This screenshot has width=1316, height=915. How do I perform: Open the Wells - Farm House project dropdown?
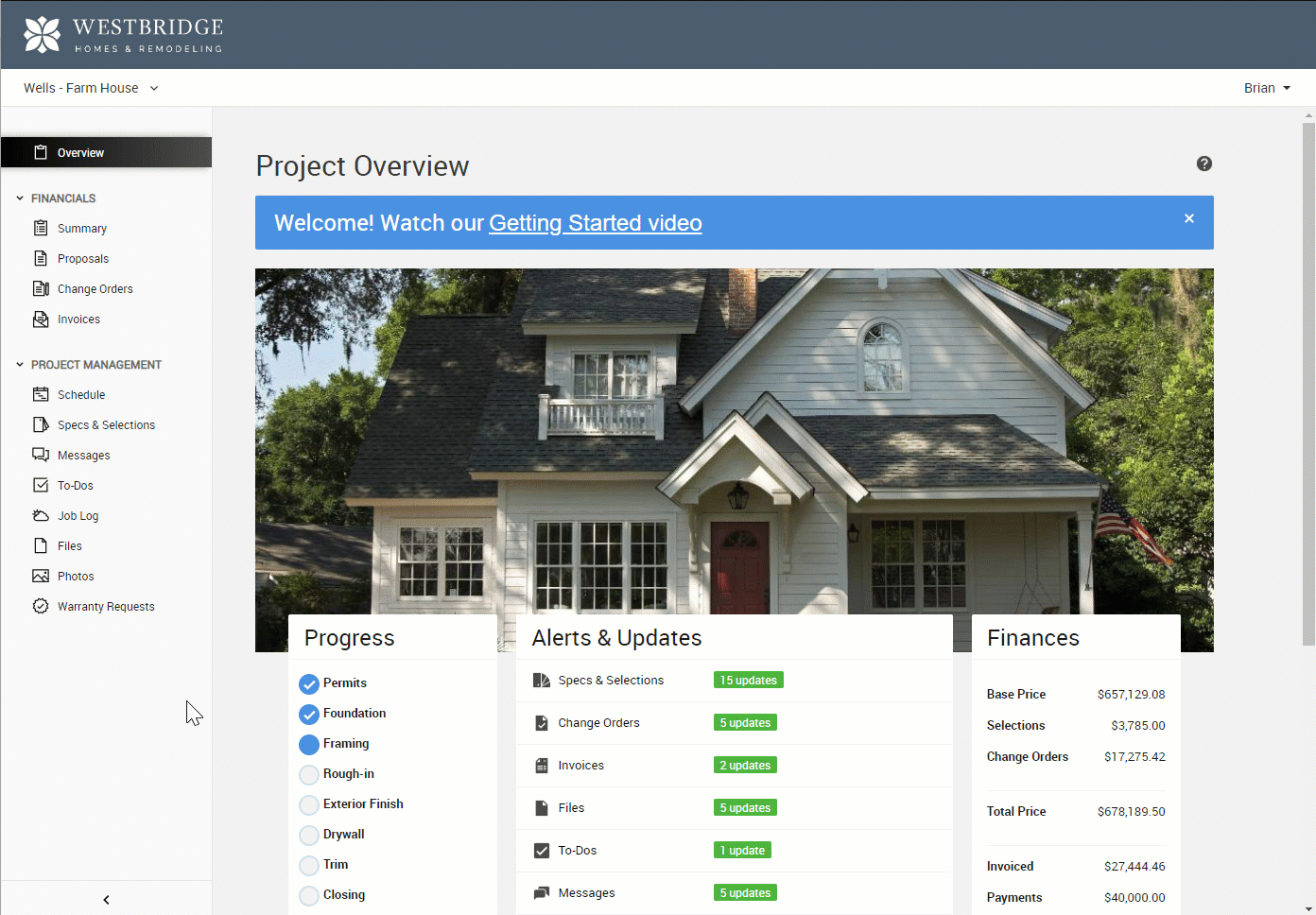[x=91, y=88]
